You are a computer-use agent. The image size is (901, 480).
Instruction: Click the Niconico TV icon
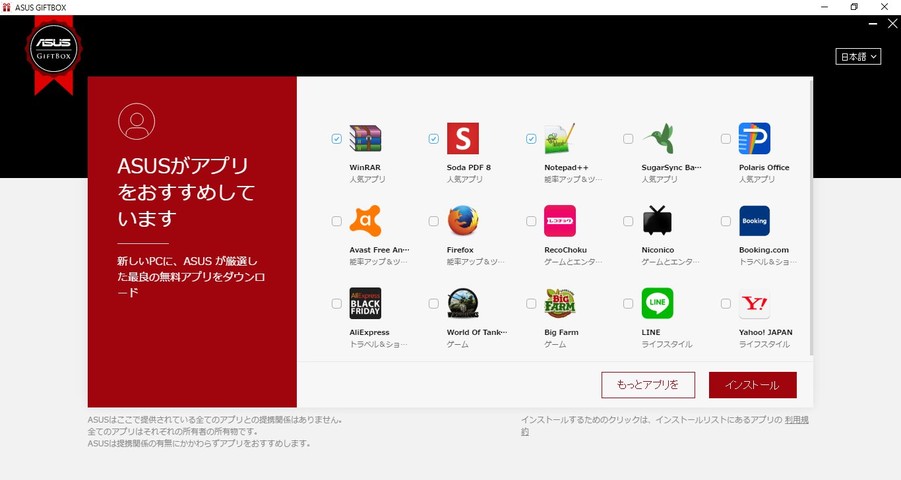point(657,221)
